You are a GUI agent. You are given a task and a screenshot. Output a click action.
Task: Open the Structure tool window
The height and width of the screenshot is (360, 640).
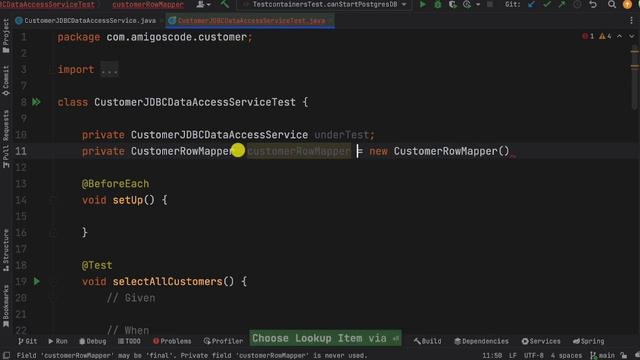(x=6, y=250)
